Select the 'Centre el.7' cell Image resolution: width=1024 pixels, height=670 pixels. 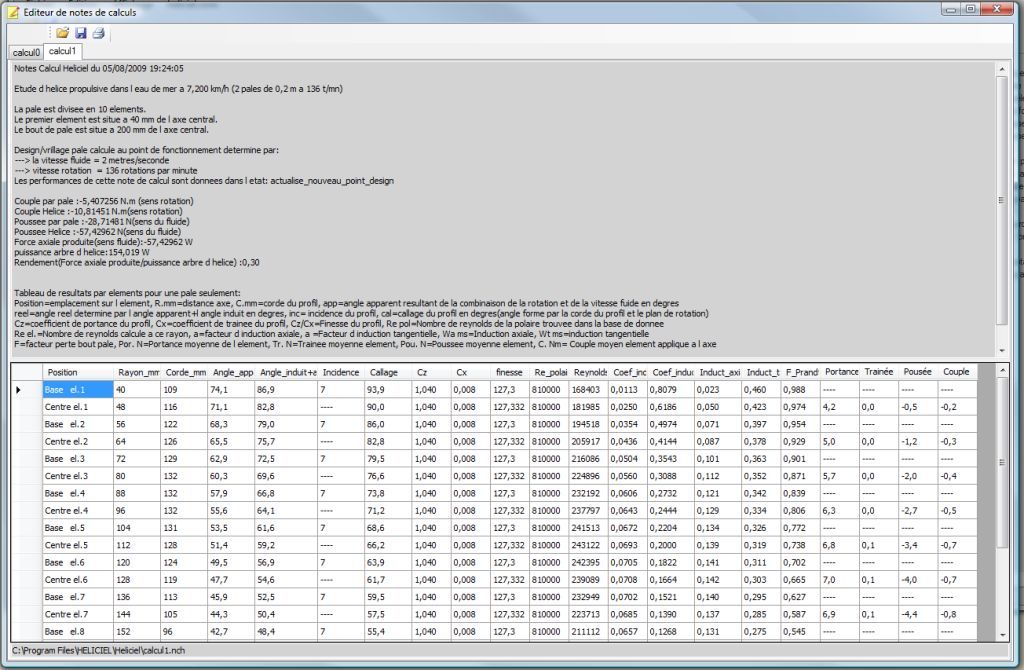tap(78, 614)
